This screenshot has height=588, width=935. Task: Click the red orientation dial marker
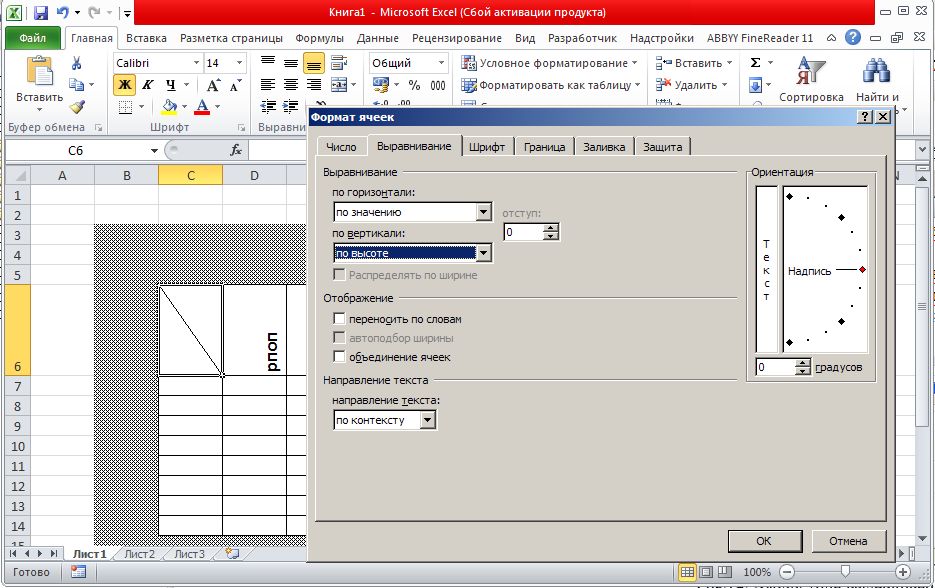pos(862,270)
